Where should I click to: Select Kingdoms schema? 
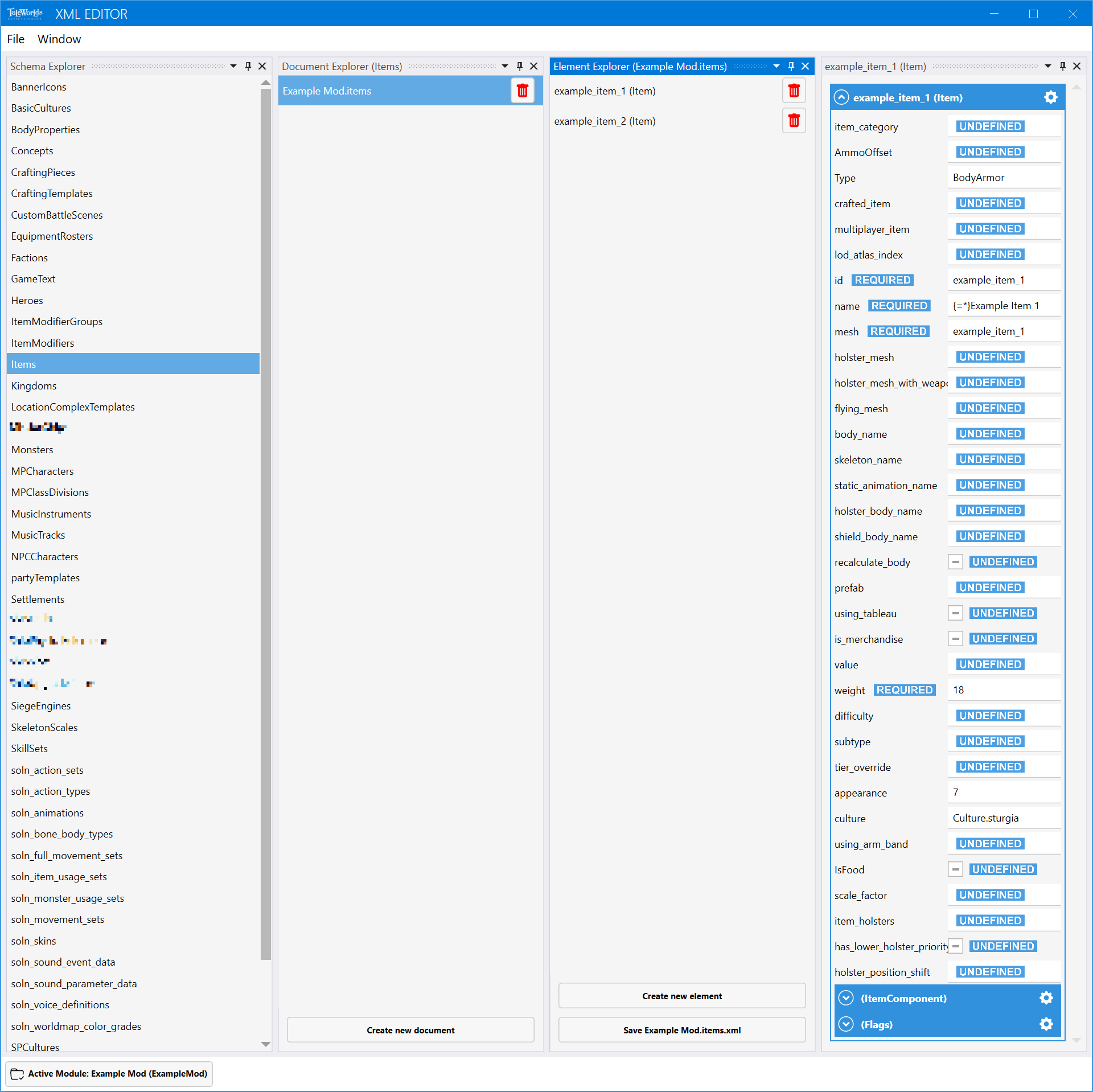pos(133,385)
